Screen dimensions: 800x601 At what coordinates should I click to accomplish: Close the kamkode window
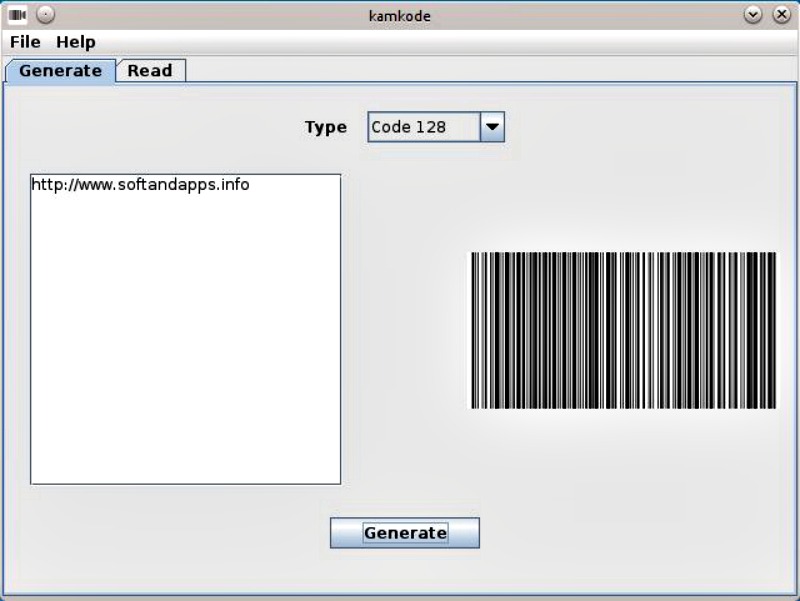tap(781, 15)
